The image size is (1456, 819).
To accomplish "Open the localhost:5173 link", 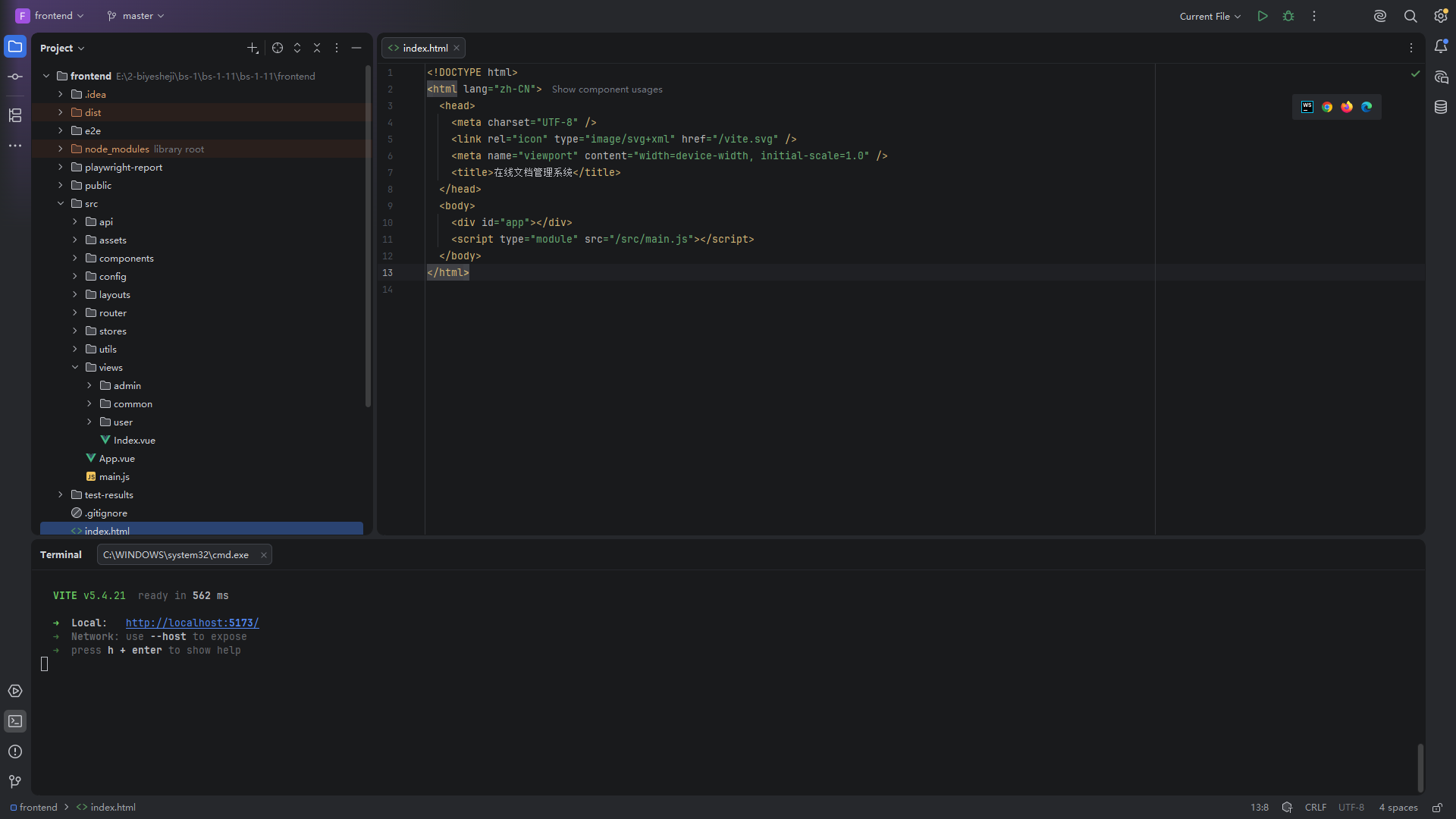I will pos(192,623).
